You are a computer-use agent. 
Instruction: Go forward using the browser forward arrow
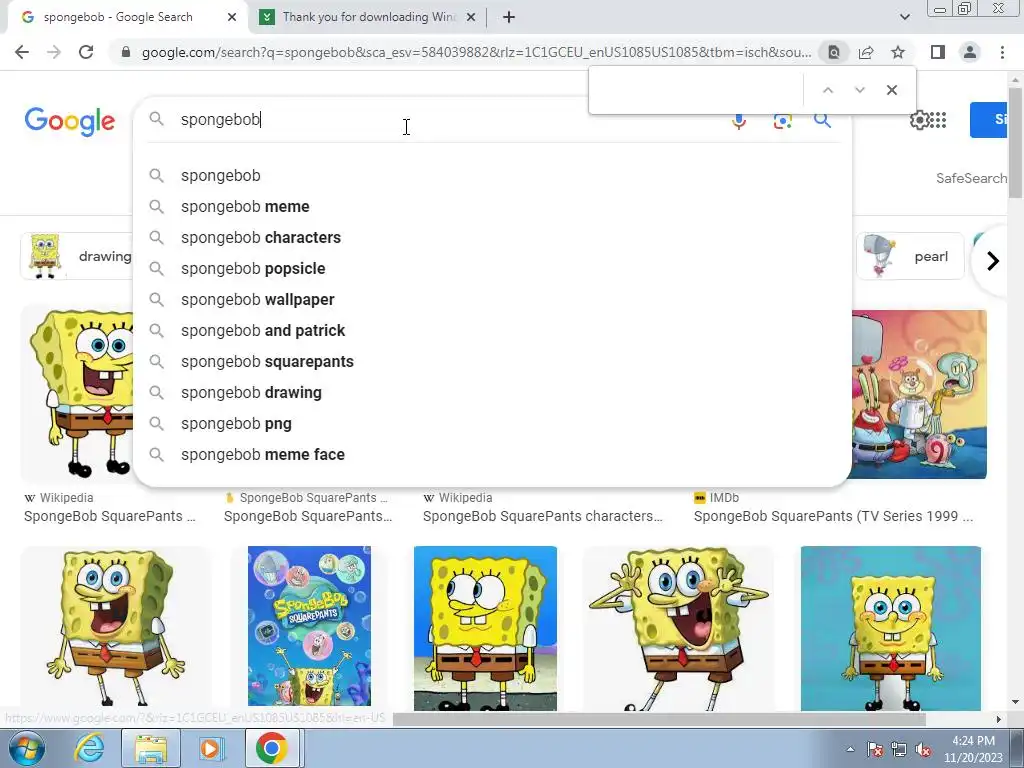(54, 52)
